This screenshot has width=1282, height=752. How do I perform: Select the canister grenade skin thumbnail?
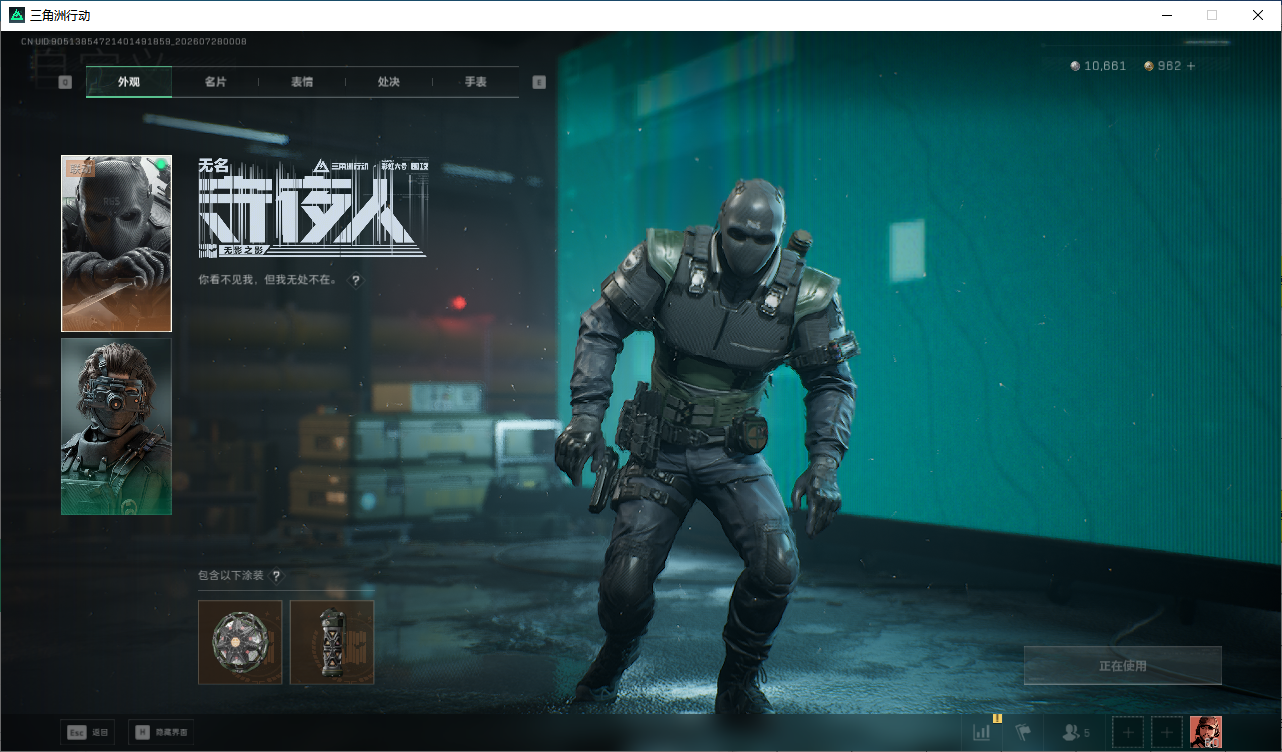coord(332,642)
